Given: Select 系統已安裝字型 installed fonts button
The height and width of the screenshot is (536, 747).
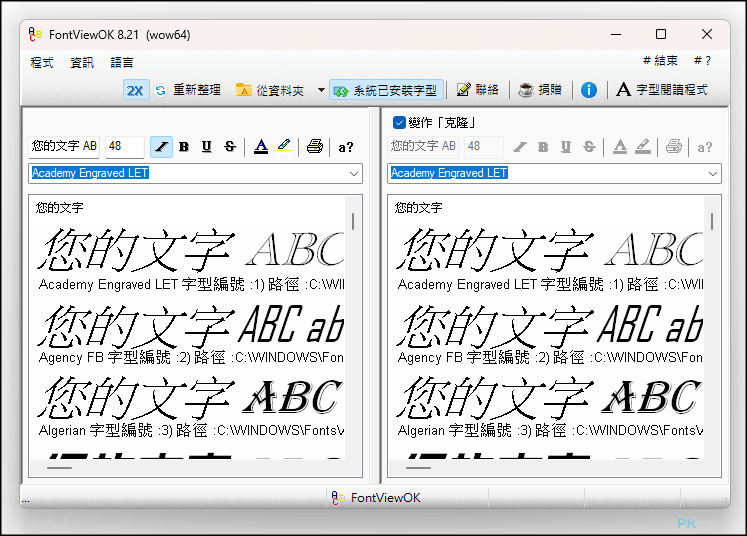Looking at the screenshot, I should [386, 90].
